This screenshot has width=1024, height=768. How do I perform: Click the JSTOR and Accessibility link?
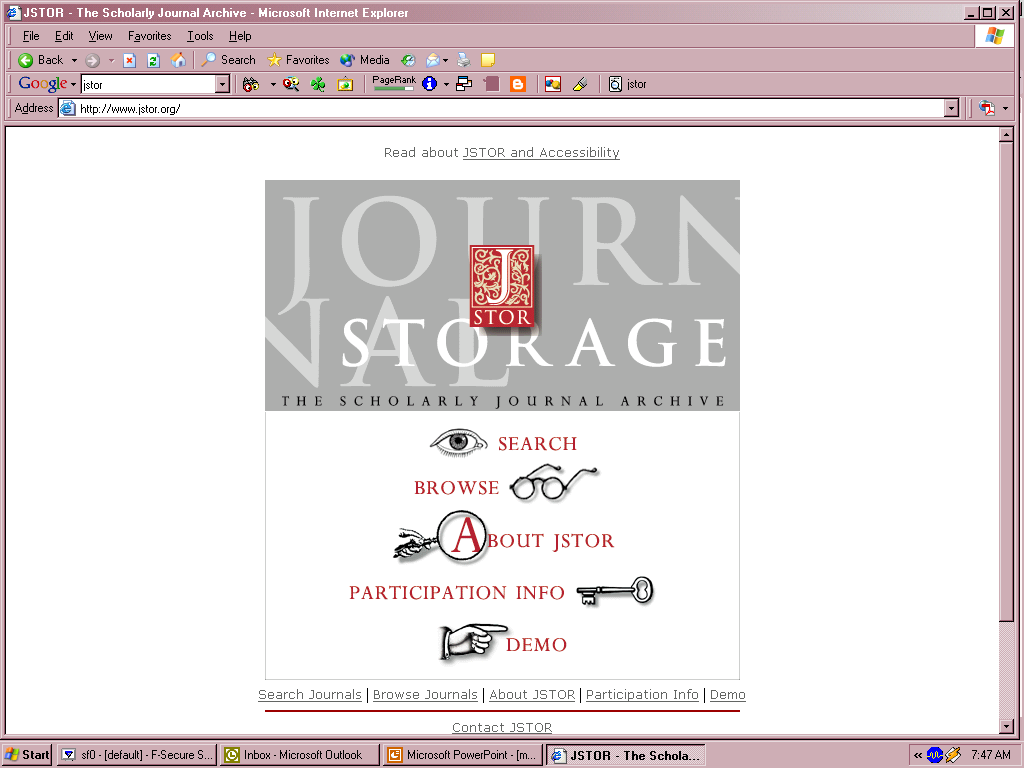tap(541, 153)
